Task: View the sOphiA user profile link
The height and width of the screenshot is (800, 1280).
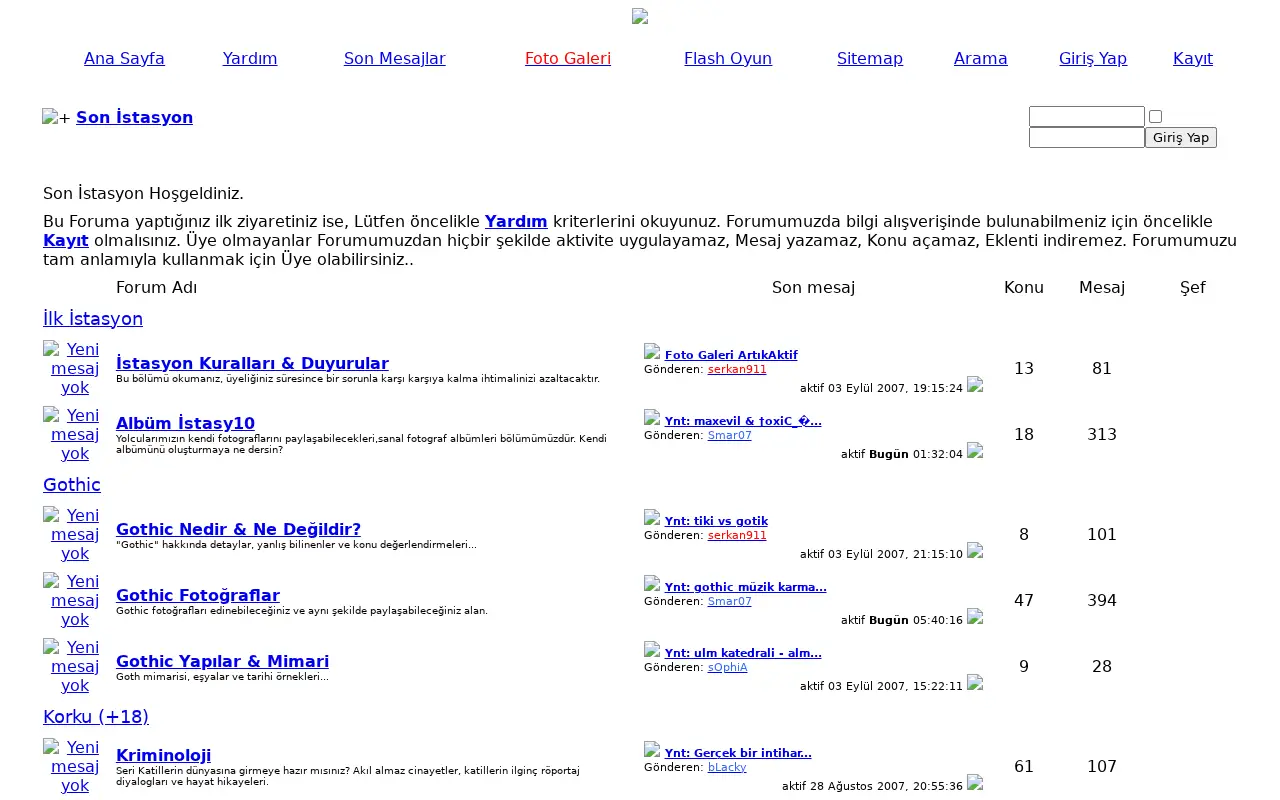Action: [x=727, y=667]
